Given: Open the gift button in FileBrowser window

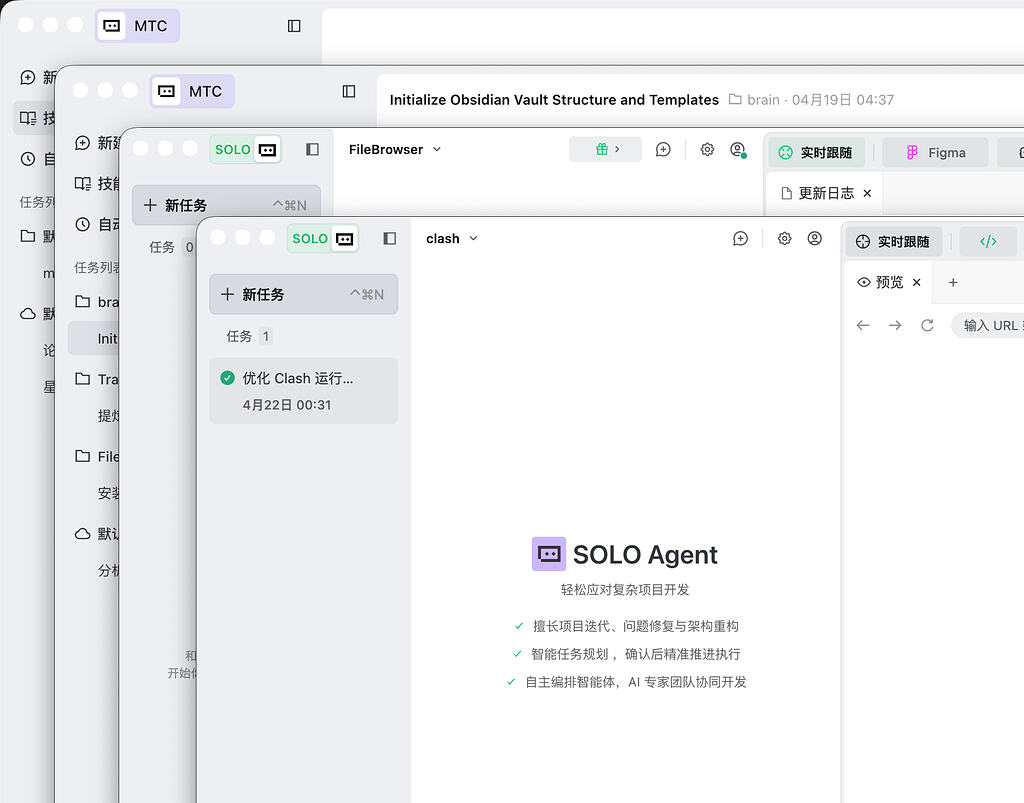Looking at the screenshot, I should [605, 150].
